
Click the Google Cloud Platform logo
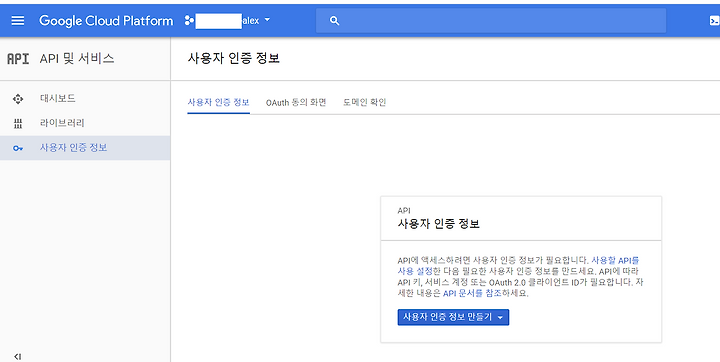[x=106, y=21]
